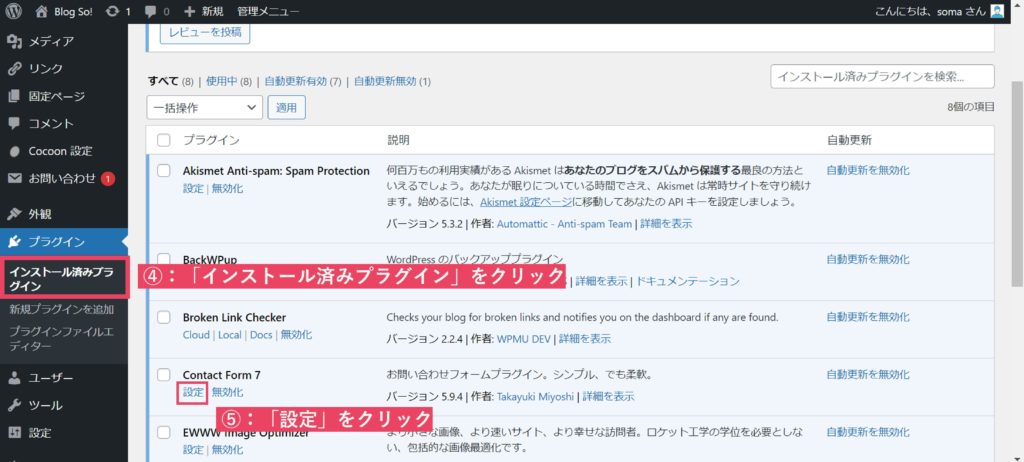Check the Contact Form 7 checkbox
Screen dimensions: 1024x462
click(x=164, y=374)
